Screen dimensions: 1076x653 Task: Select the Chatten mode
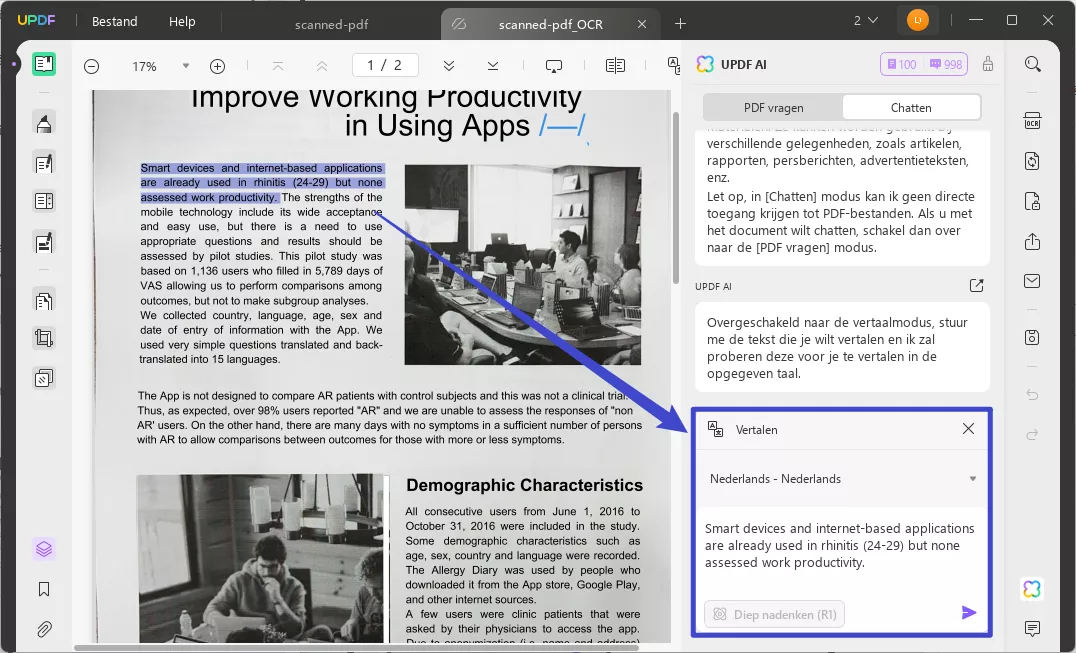pyautogui.click(x=910, y=107)
